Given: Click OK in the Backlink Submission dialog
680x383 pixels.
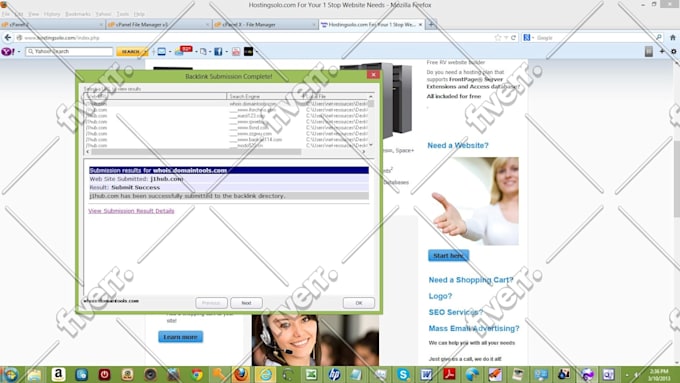Looking at the screenshot, I should pyautogui.click(x=359, y=303).
